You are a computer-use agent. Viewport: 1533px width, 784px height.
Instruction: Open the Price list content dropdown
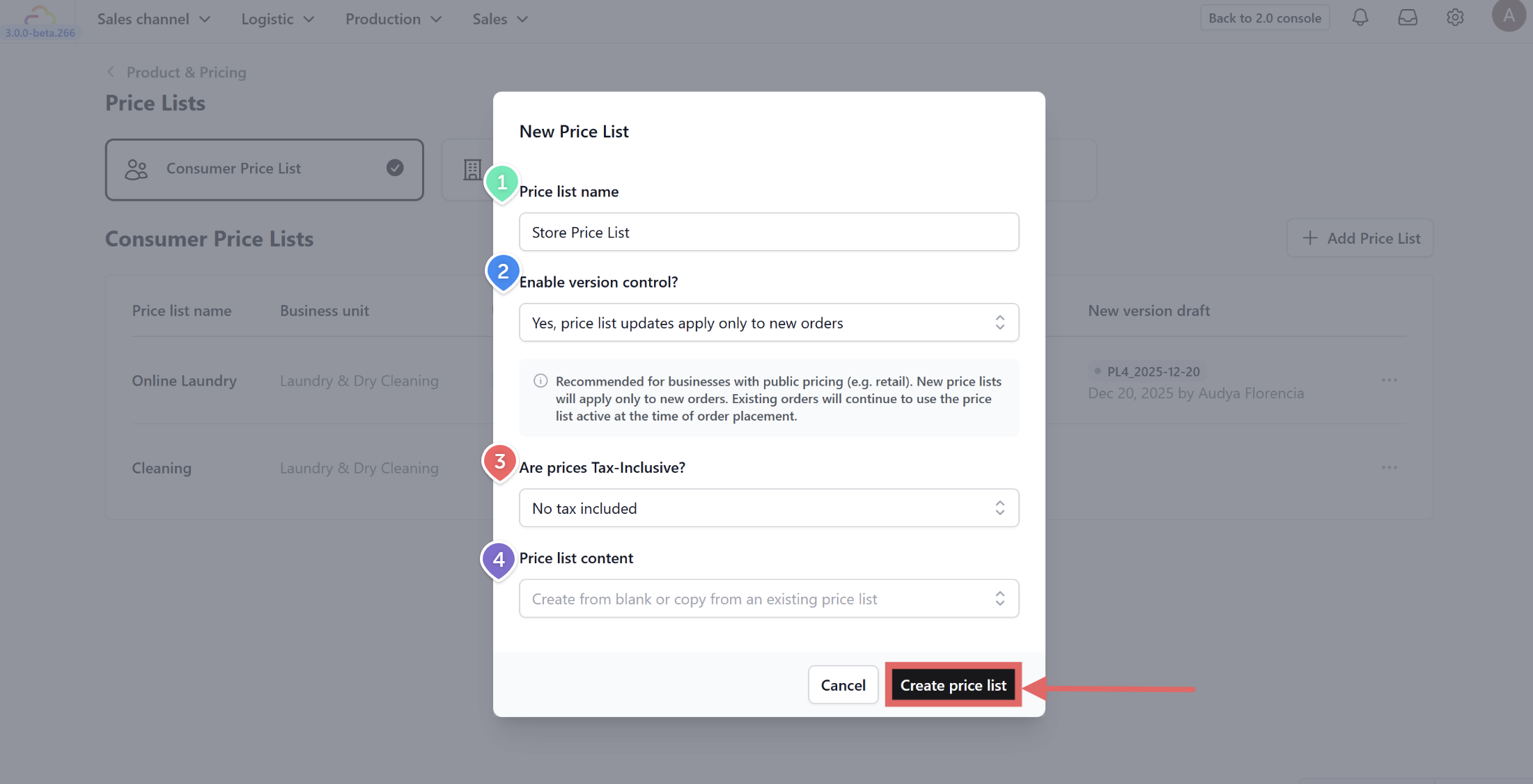768,599
